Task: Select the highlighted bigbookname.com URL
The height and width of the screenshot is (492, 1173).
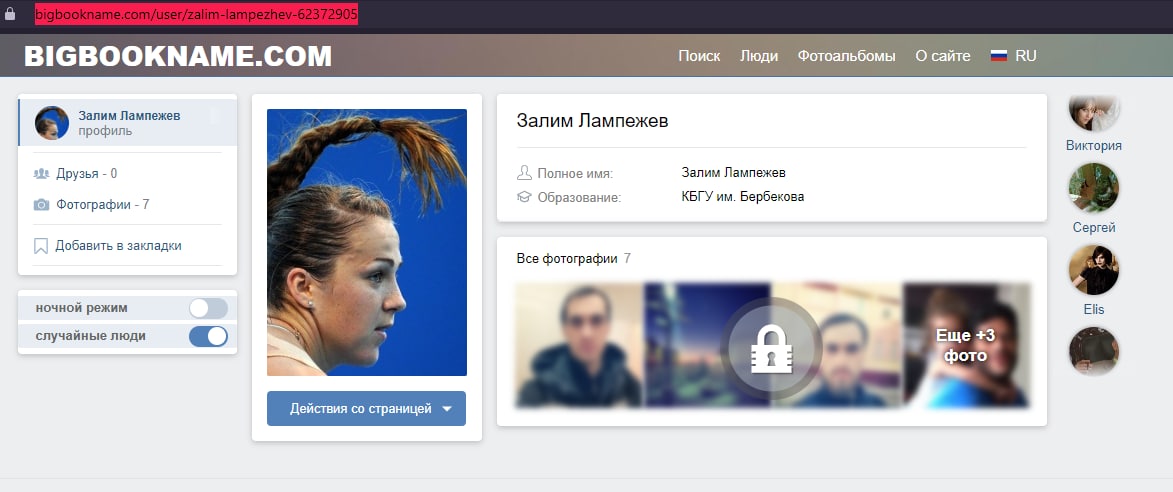Action: (197, 14)
